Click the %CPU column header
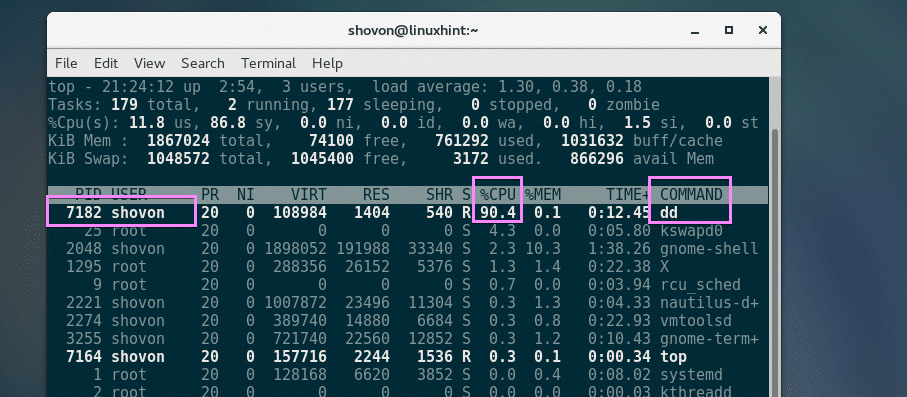Screen dimensions: 907x397 click(497, 194)
